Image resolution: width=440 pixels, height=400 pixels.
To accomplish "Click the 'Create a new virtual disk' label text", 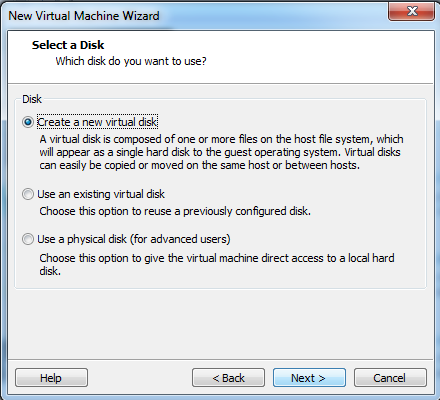I will (x=97, y=122).
